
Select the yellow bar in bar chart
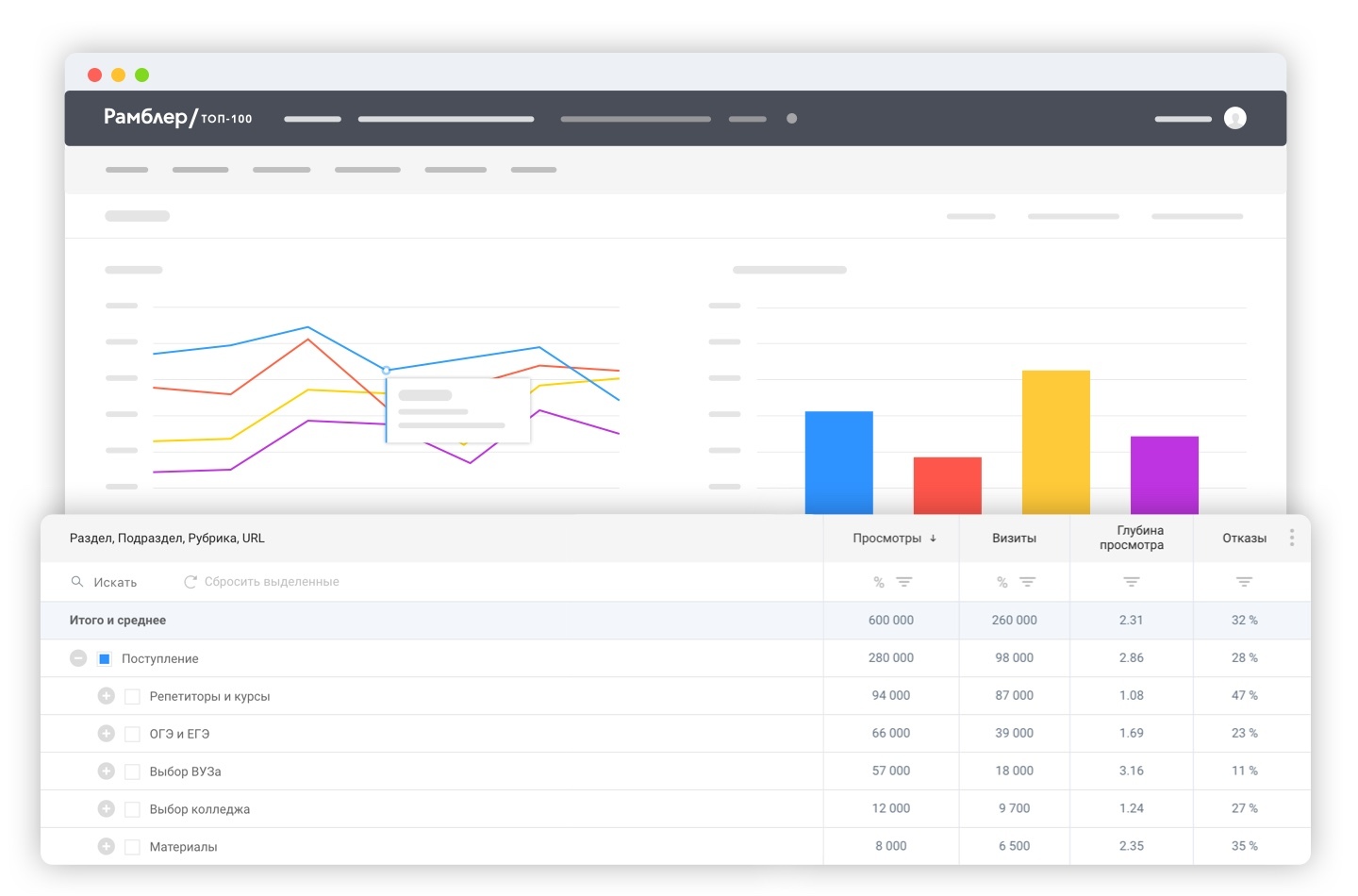pyautogui.click(x=1055, y=442)
